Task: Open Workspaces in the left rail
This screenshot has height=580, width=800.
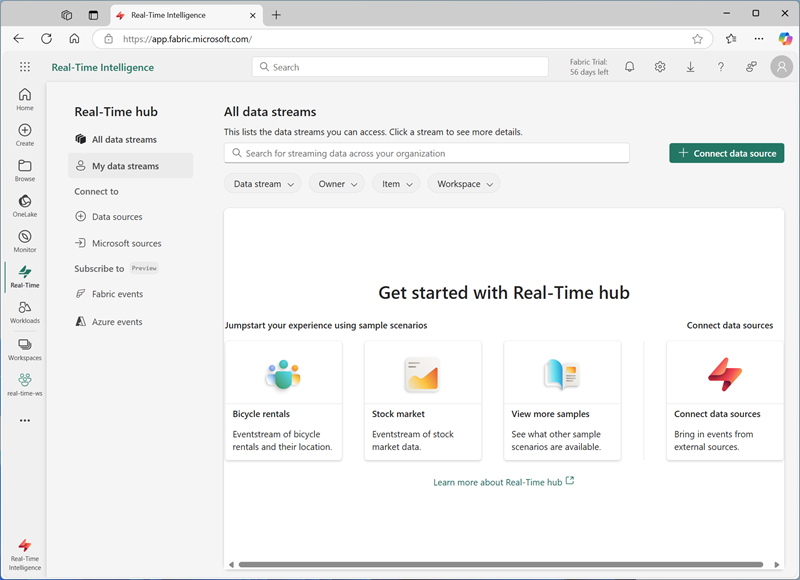Action: (x=24, y=349)
